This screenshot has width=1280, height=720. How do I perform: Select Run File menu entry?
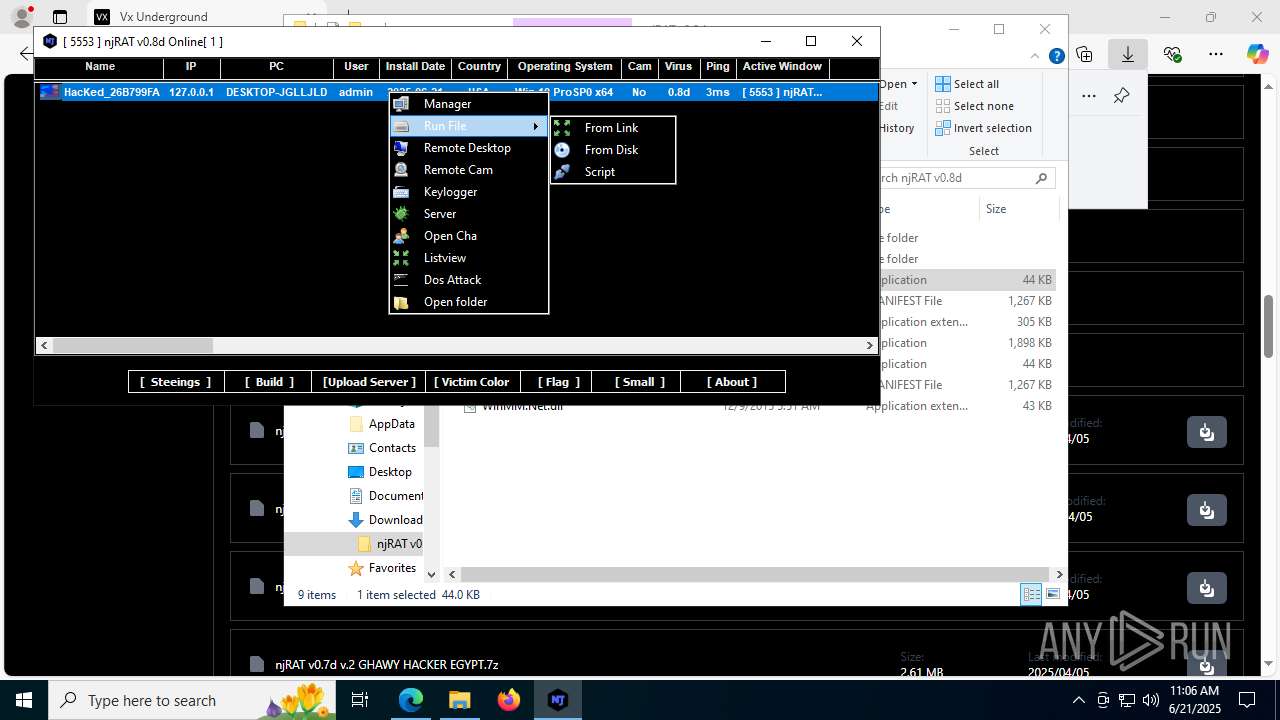tap(468, 126)
